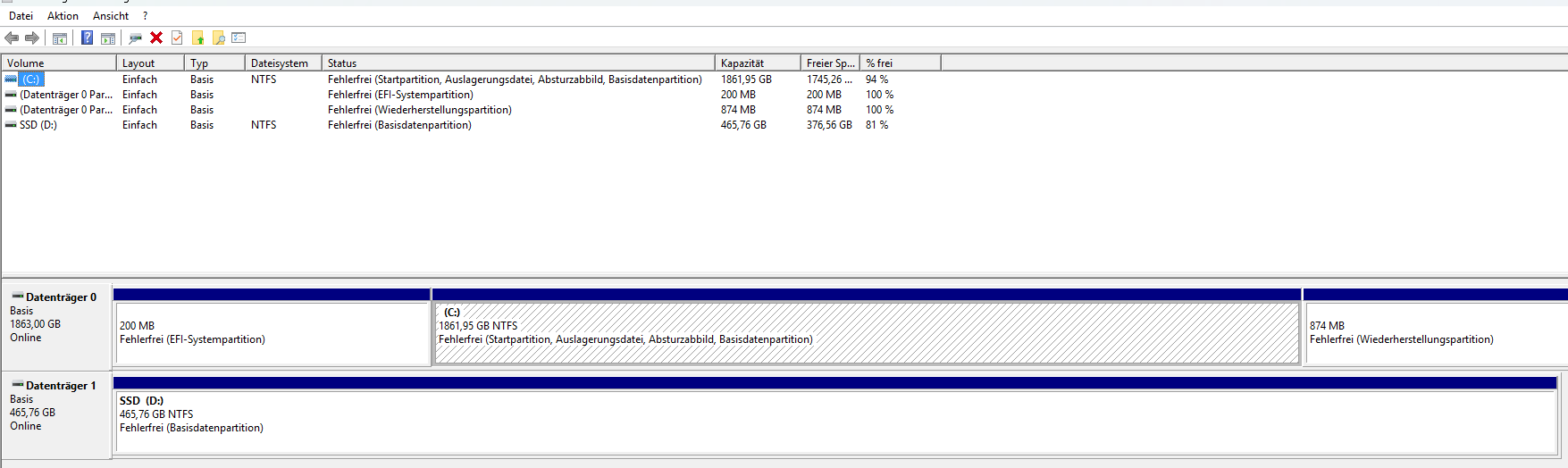This screenshot has height=468, width=1568.
Task: Sort by the Kapazität column header
Action: click(x=758, y=63)
